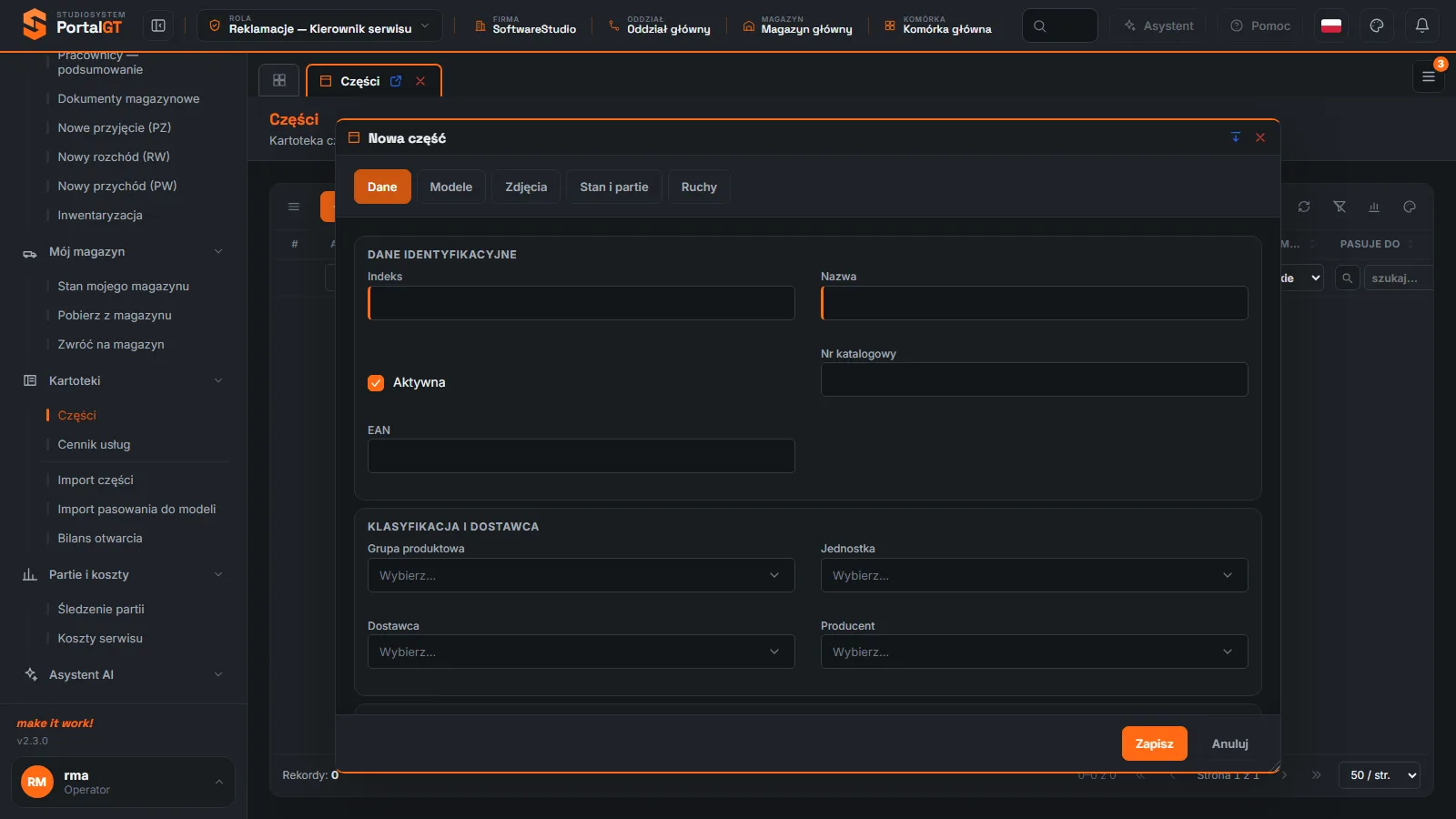Pin the Nowa część dialog
The image size is (1456, 819).
click(x=1236, y=137)
